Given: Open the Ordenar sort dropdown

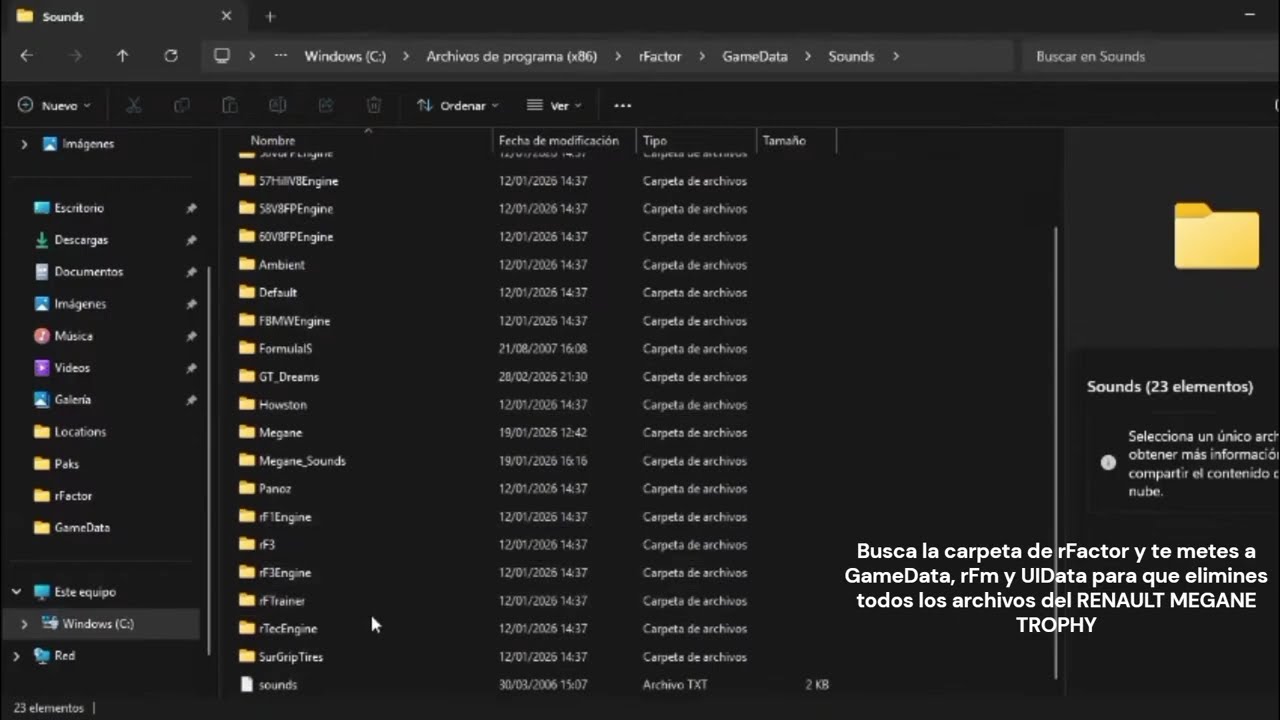Looking at the screenshot, I should 457,105.
